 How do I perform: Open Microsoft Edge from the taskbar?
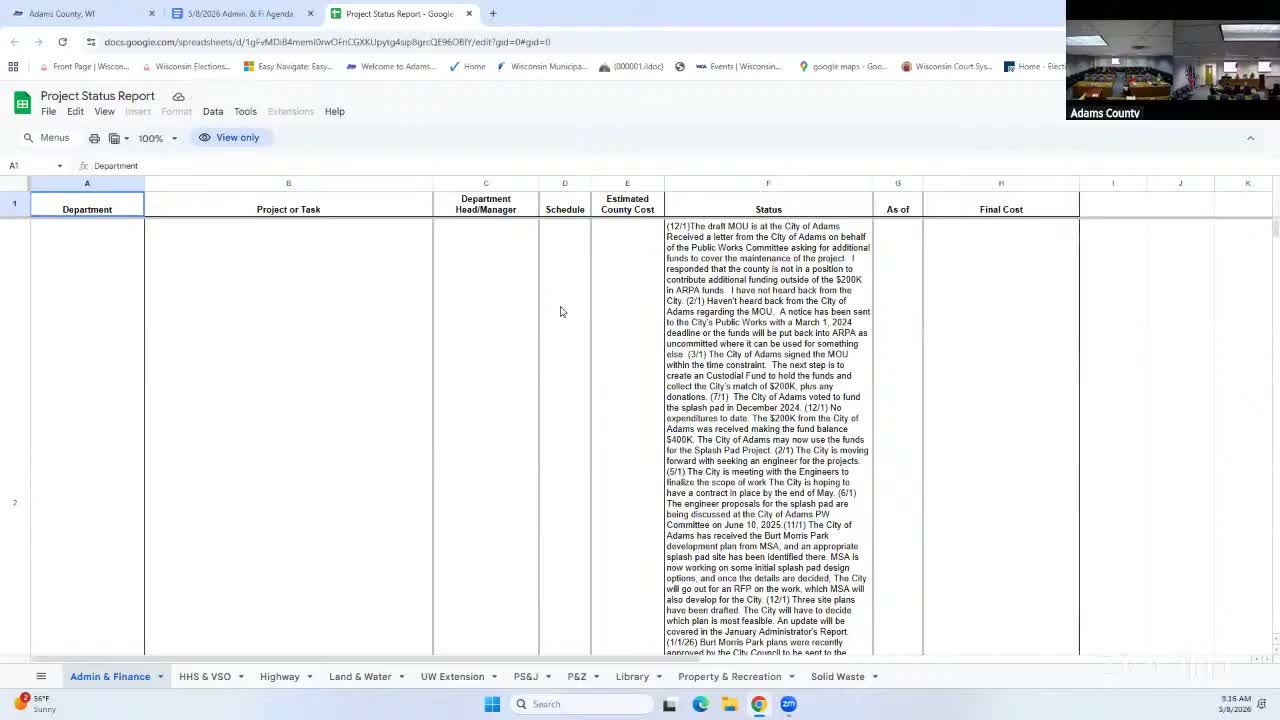click(700, 704)
